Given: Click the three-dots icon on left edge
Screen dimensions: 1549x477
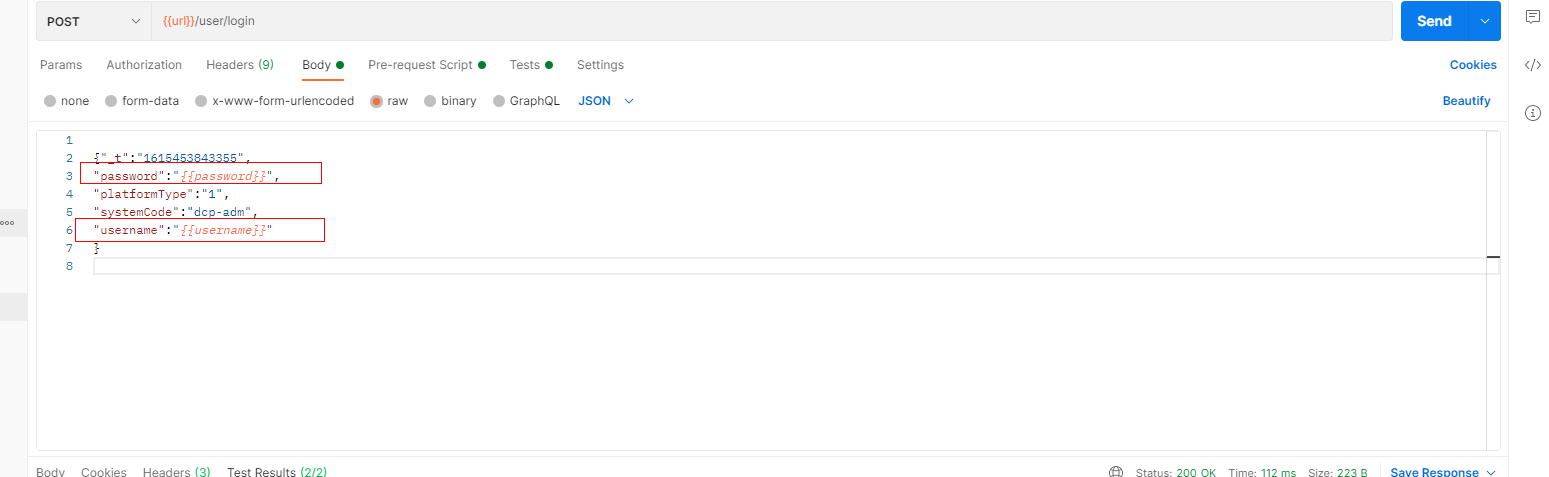Looking at the screenshot, I should (x=7, y=223).
